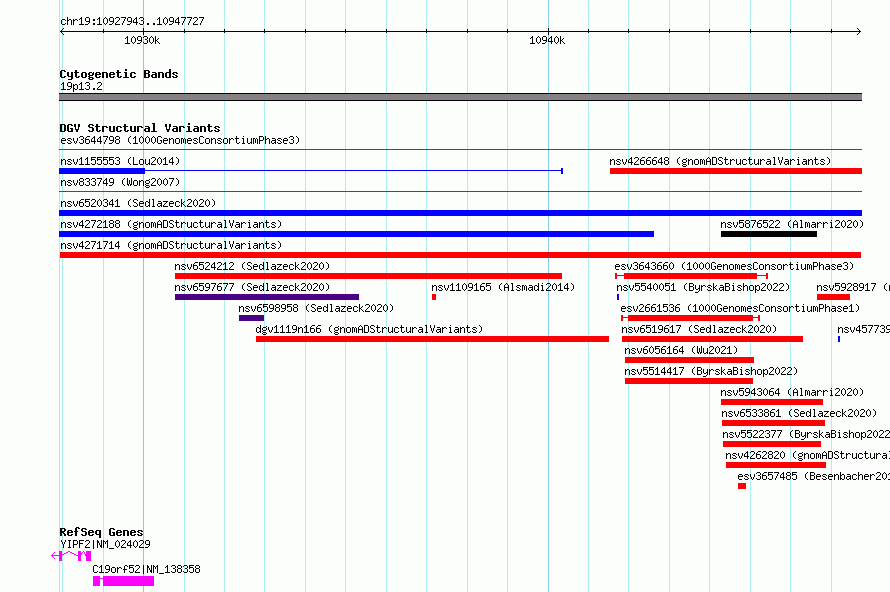Open the nsv6056164 (Wu2021) label
The width and height of the screenshot is (890, 592).
point(681,350)
